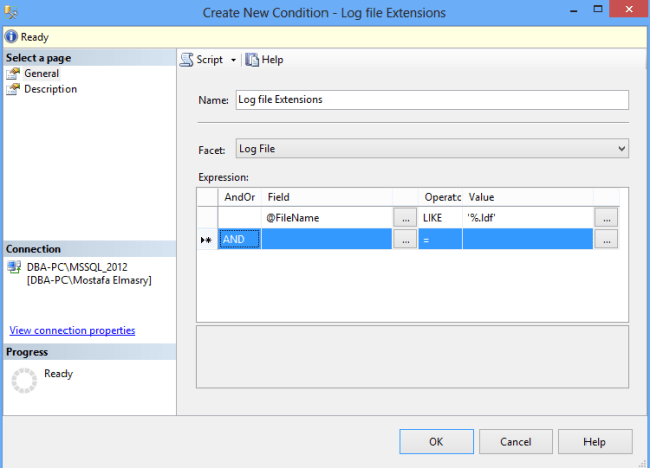This screenshot has width=650, height=468.
Task: Click the window title bar icon
Action: [x=11, y=13]
